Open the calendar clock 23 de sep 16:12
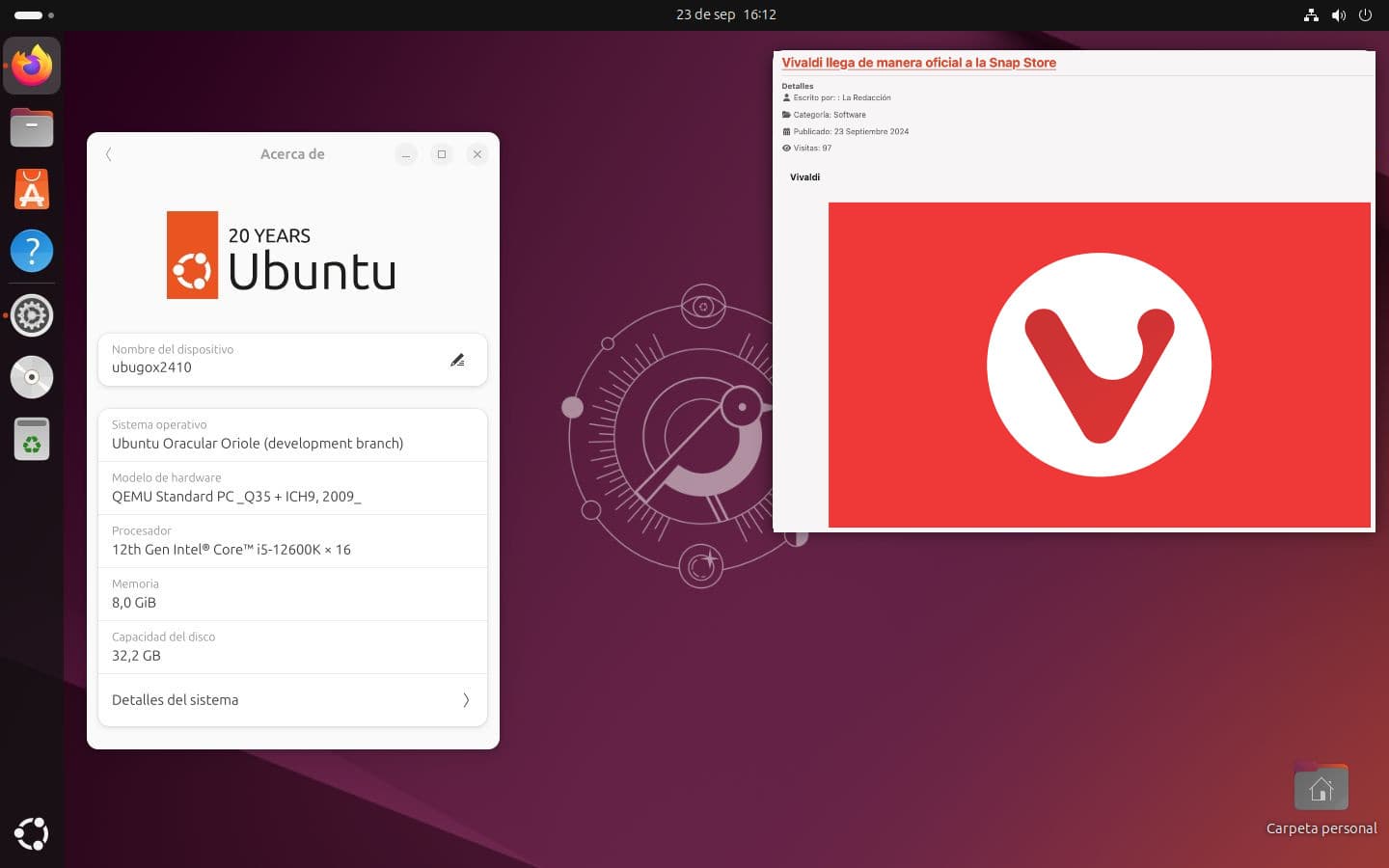 point(726,14)
